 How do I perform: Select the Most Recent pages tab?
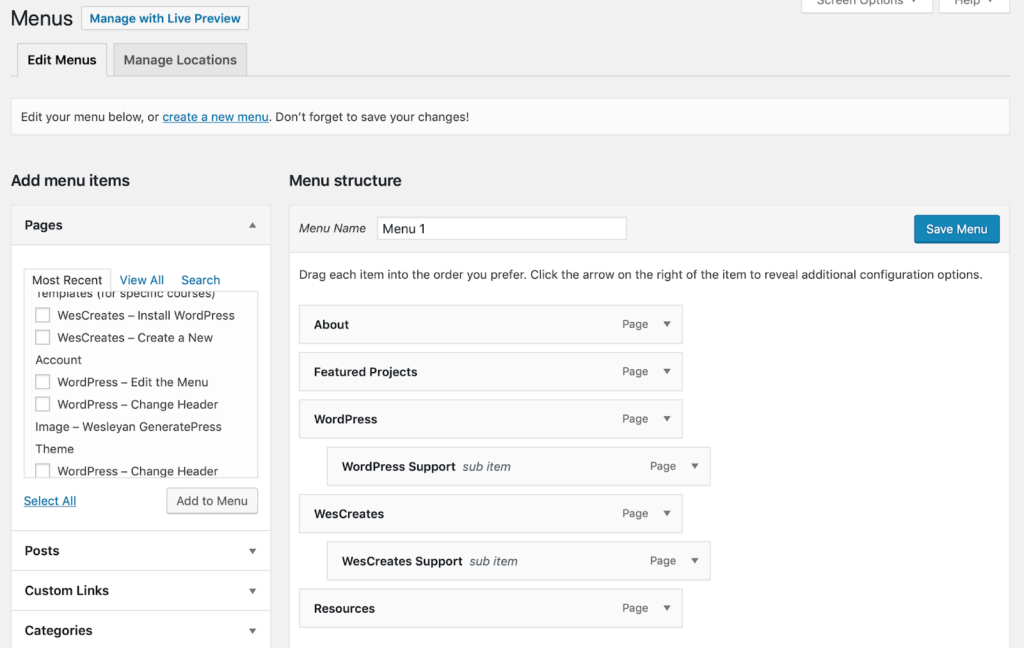(67, 280)
